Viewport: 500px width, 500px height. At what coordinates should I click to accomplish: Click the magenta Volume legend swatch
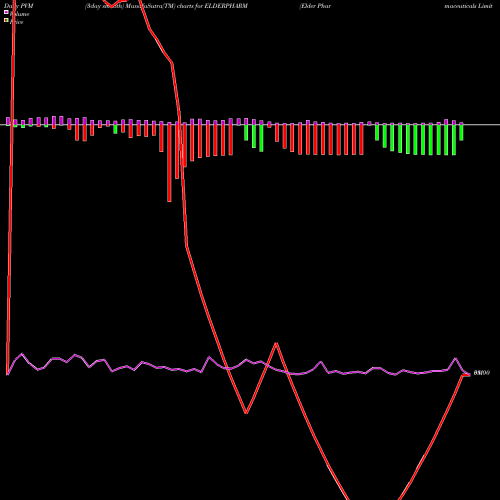click(6, 12)
